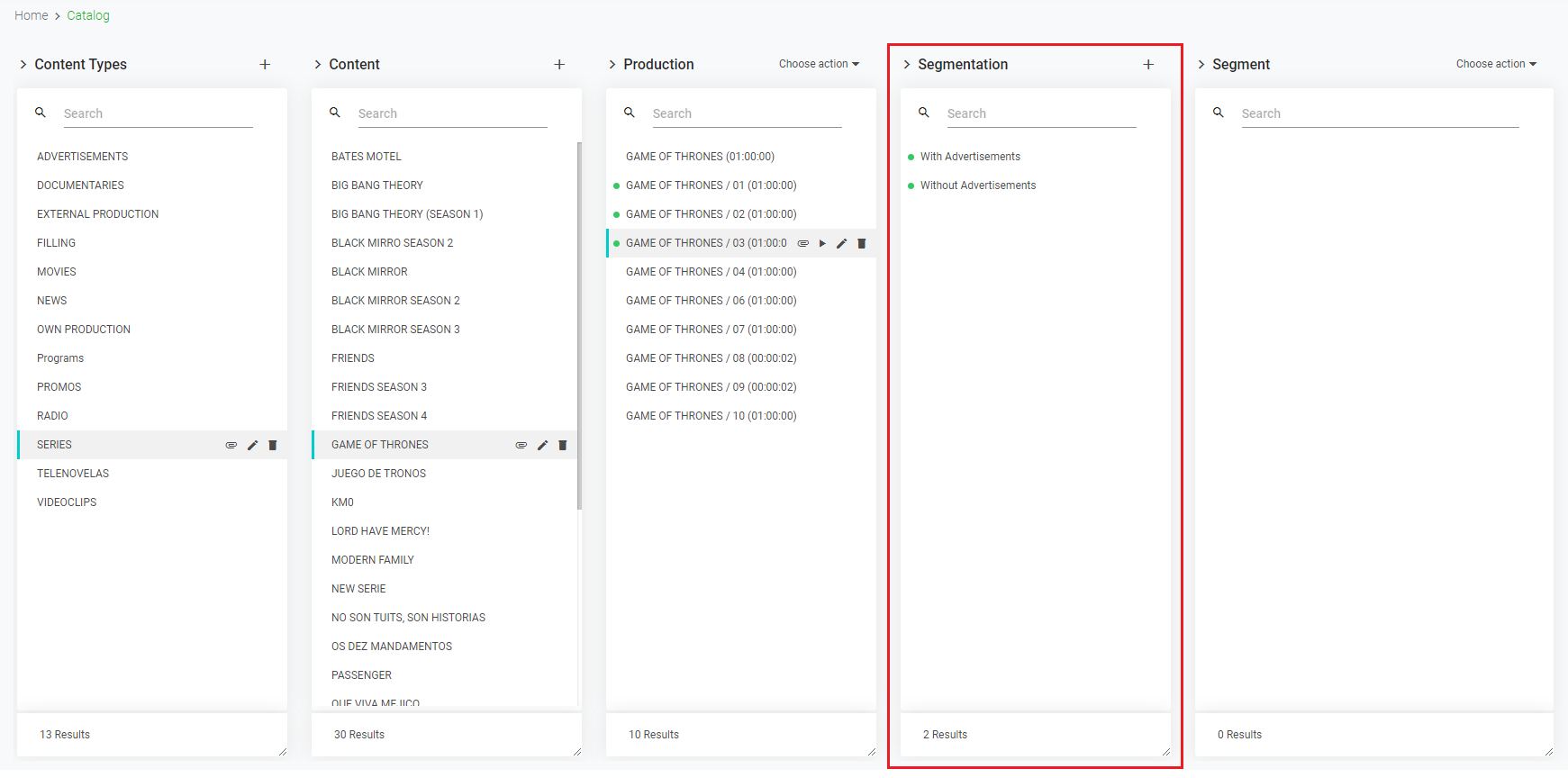
Task: Click resize handle of Content Types panel
Action: (x=282, y=752)
